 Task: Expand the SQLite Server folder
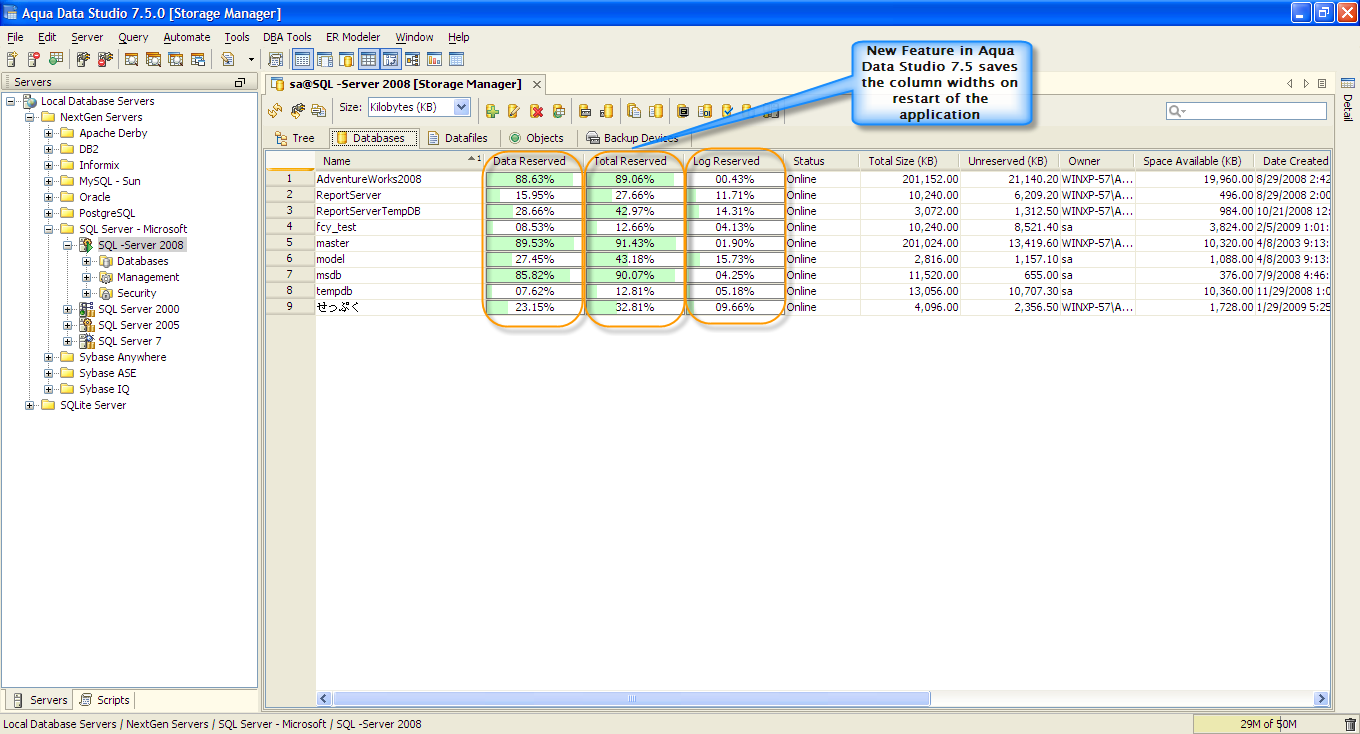click(x=30, y=405)
